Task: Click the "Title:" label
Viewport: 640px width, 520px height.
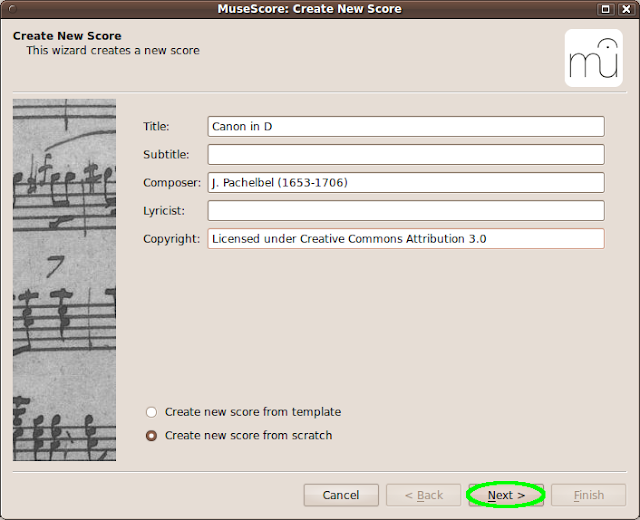Action: coord(156,127)
